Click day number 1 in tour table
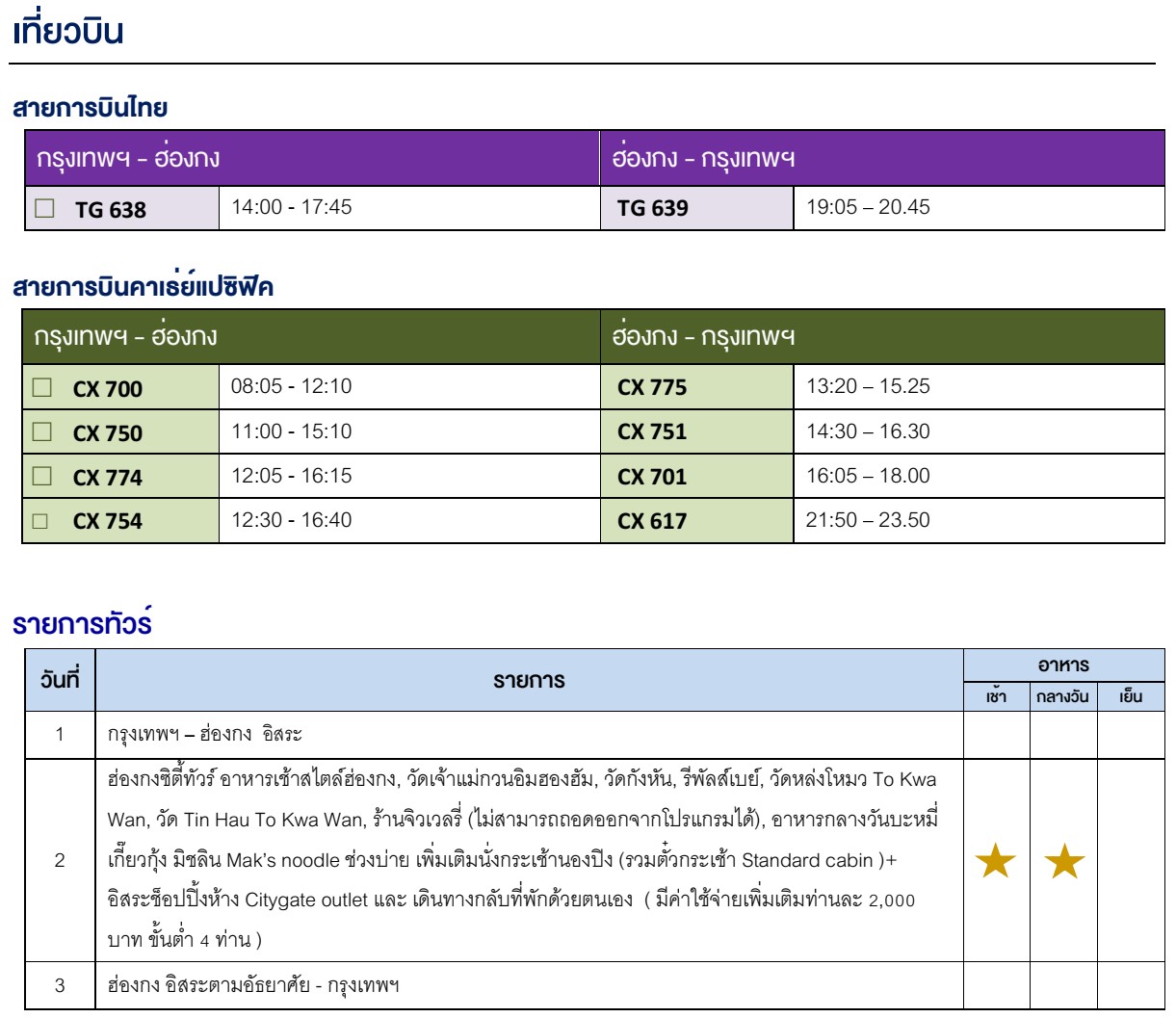The height and width of the screenshot is (1018, 1176). (60, 734)
